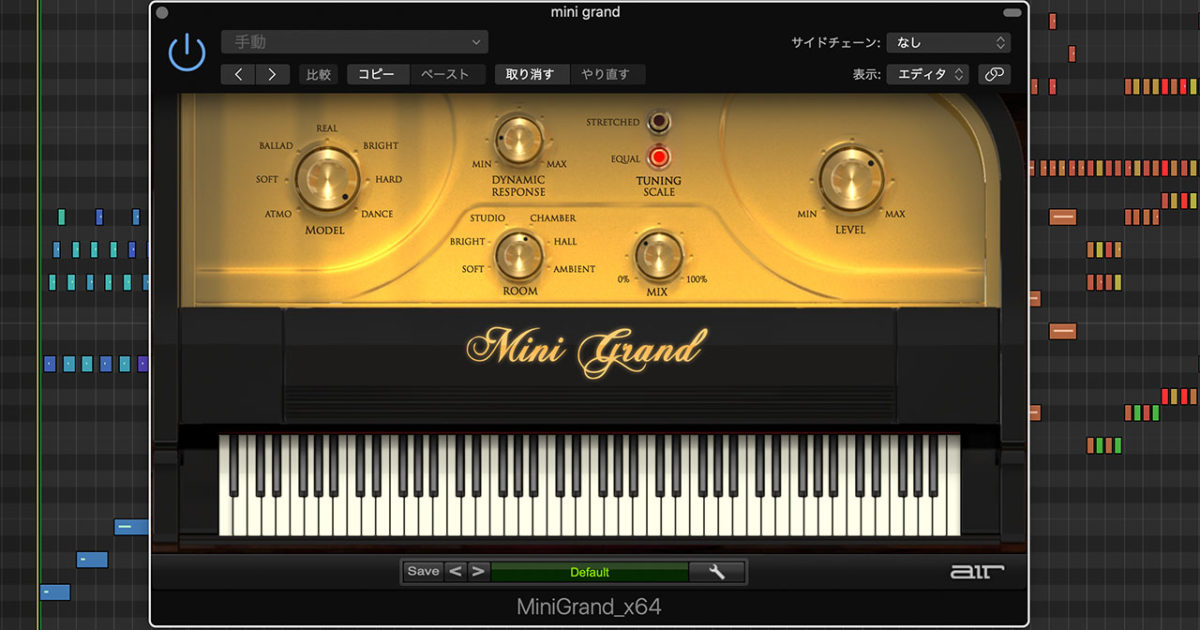Go to previous preset with left arrow
Viewport: 1200px width, 630px height.
[455, 572]
